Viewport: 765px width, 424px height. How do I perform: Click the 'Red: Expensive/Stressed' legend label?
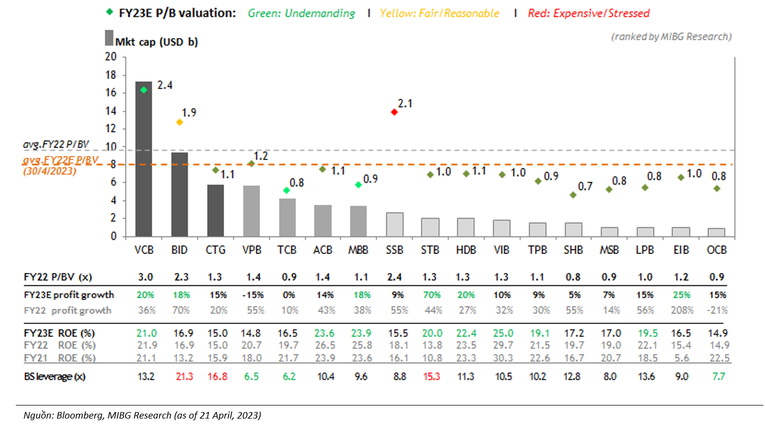pos(588,13)
